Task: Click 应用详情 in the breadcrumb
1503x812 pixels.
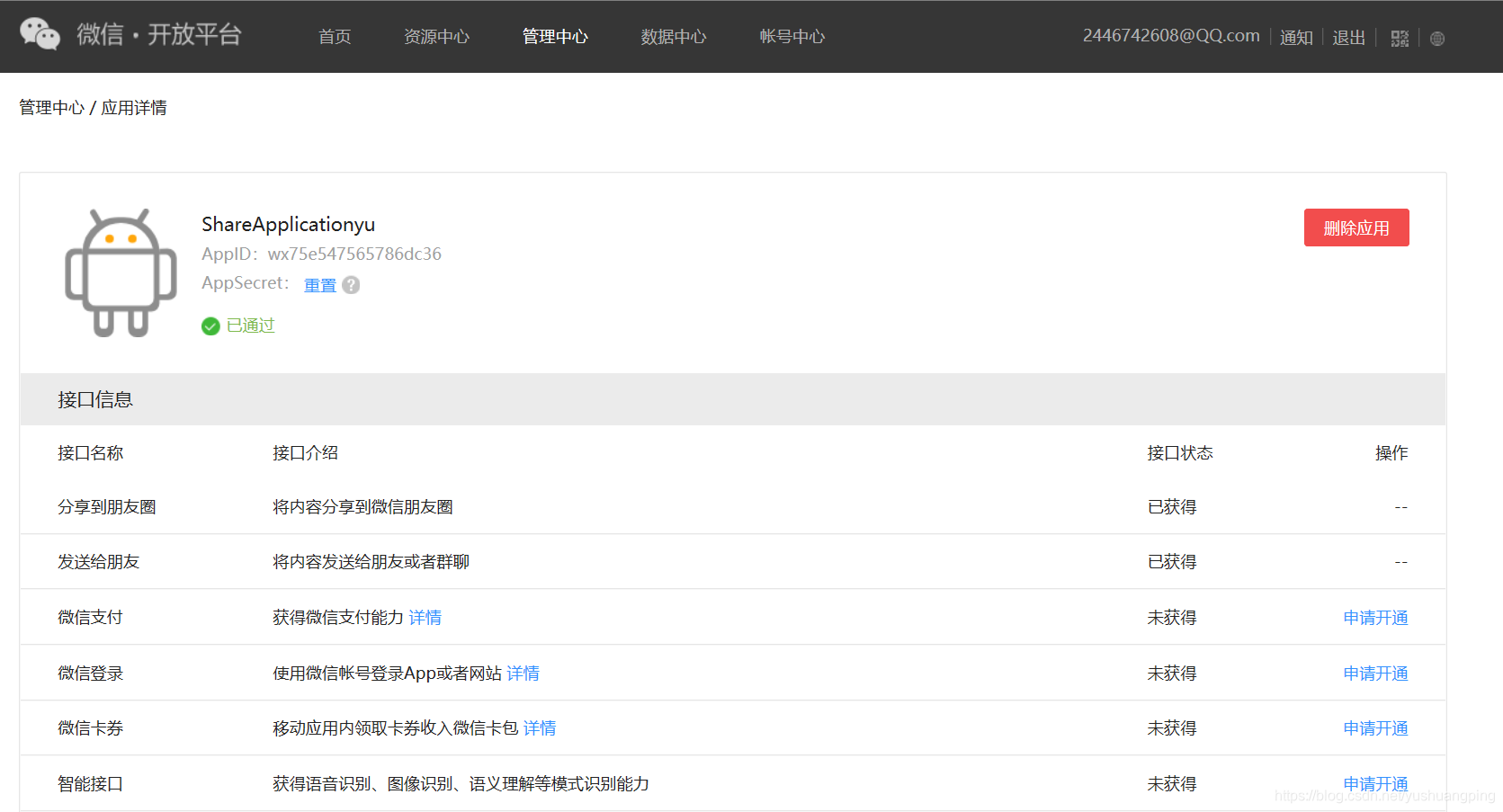Action: (134, 108)
